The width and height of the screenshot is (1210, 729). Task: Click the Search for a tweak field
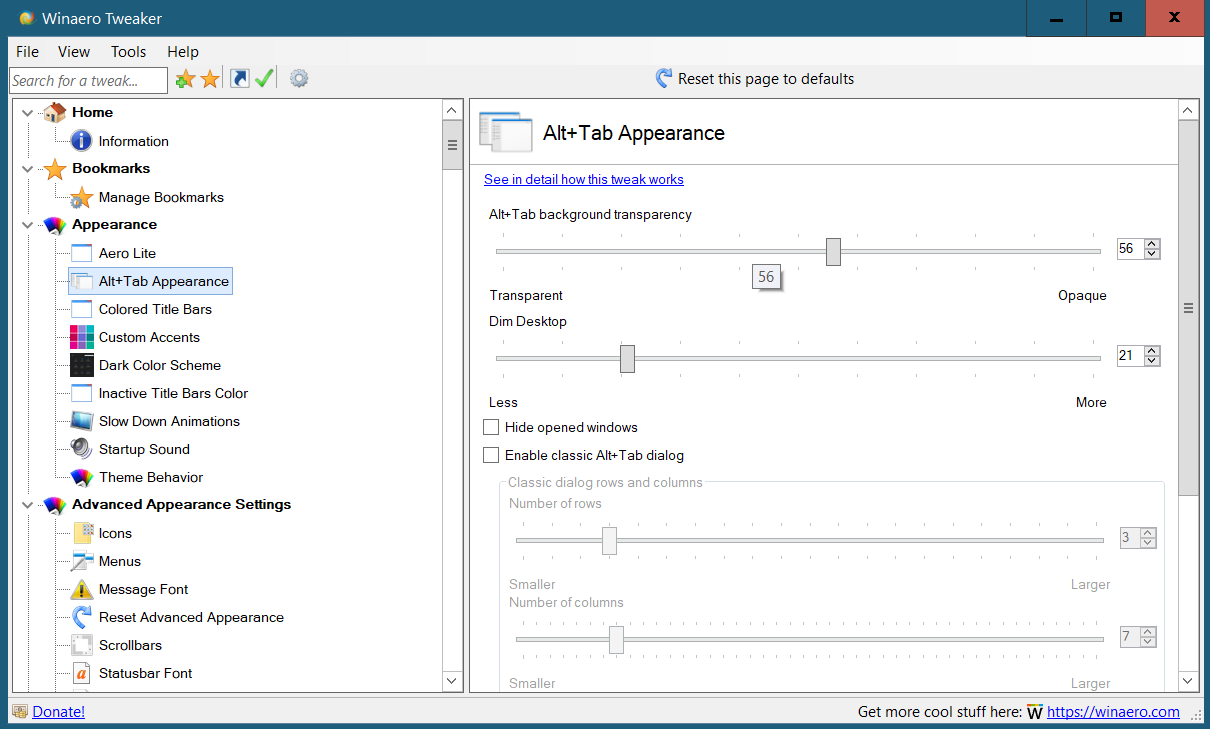coord(89,80)
